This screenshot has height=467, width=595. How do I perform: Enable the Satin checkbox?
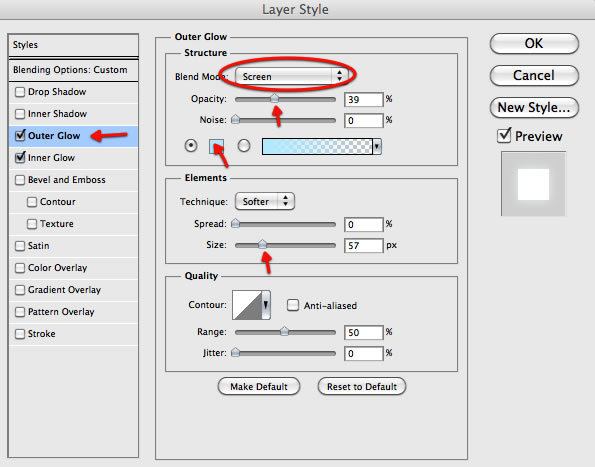point(20,246)
